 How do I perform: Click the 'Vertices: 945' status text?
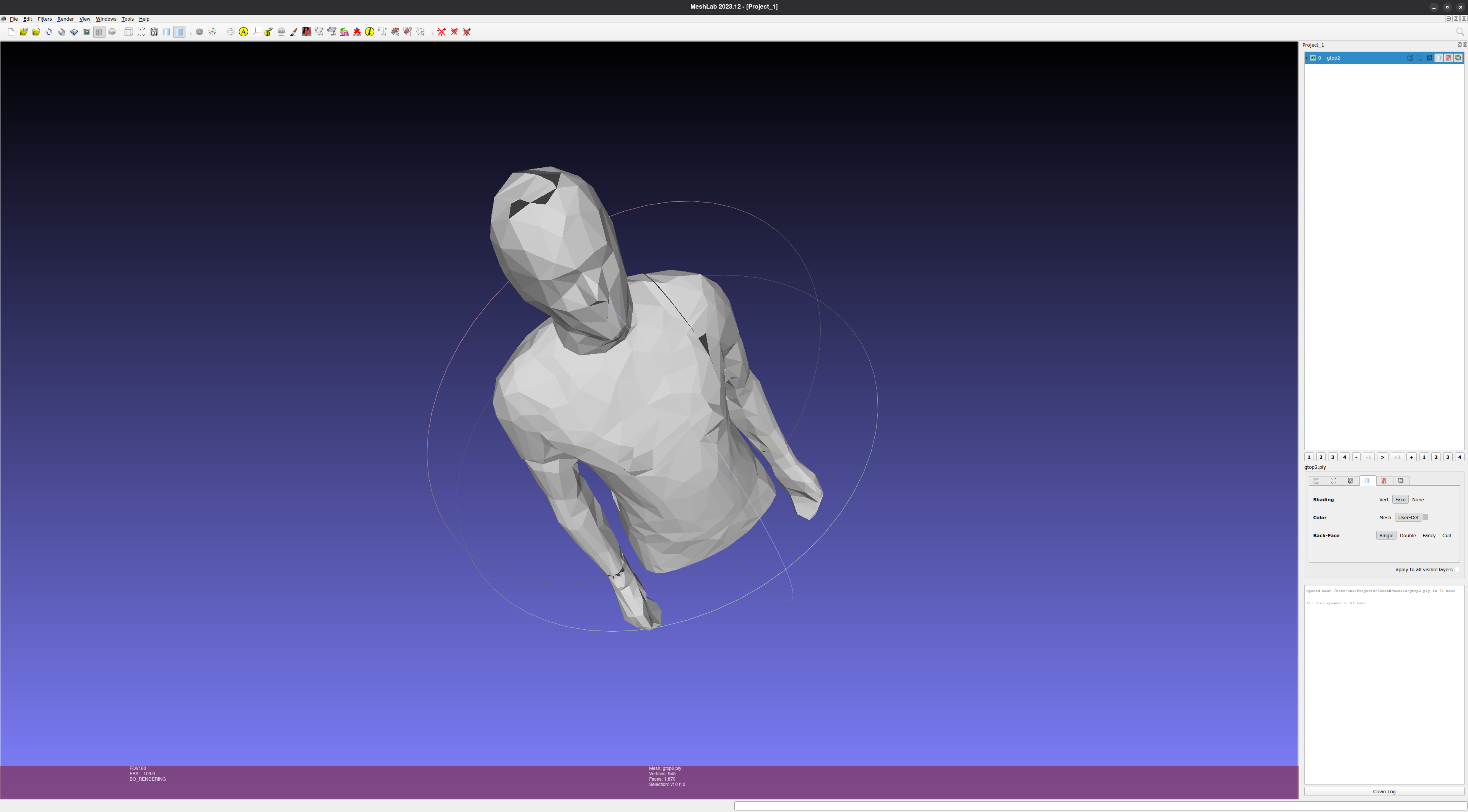click(662, 774)
